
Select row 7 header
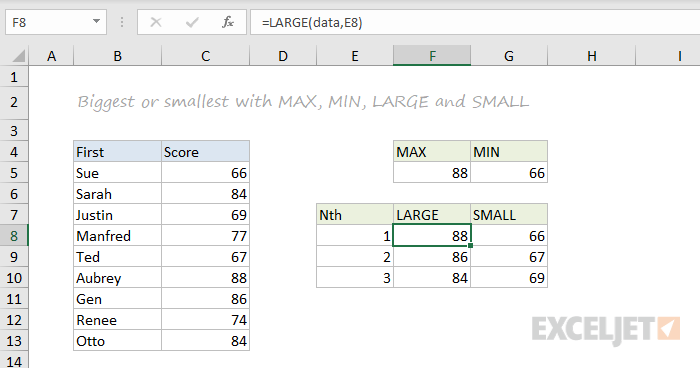14,215
